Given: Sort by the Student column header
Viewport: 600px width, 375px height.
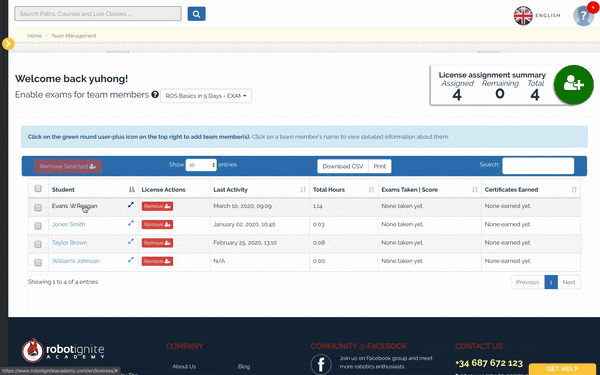Looking at the screenshot, I should click(x=93, y=189).
